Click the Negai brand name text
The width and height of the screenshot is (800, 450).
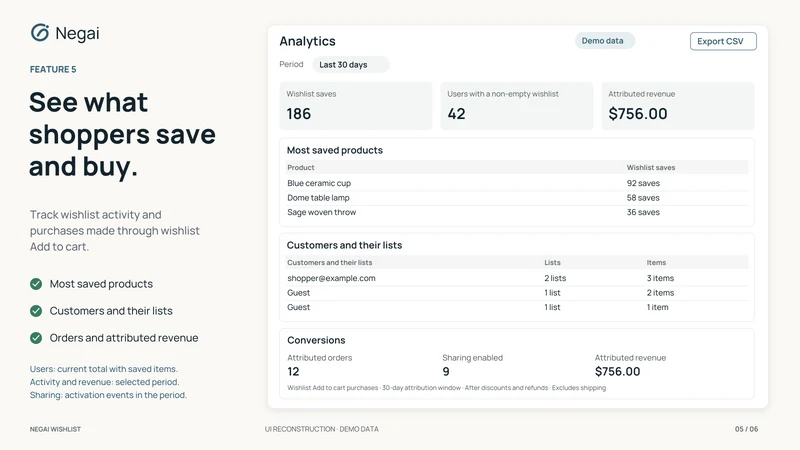click(x=77, y=33)
